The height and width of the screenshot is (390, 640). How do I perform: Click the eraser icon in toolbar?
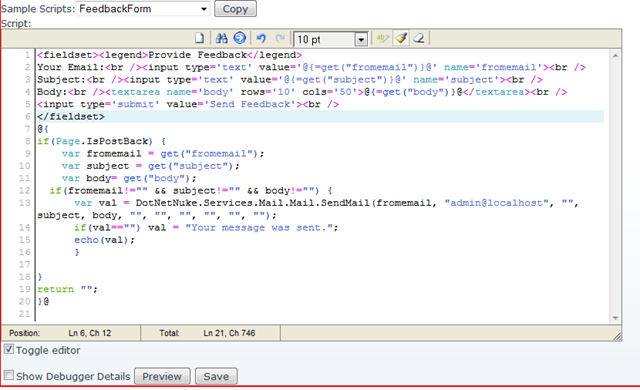point(419,38)
